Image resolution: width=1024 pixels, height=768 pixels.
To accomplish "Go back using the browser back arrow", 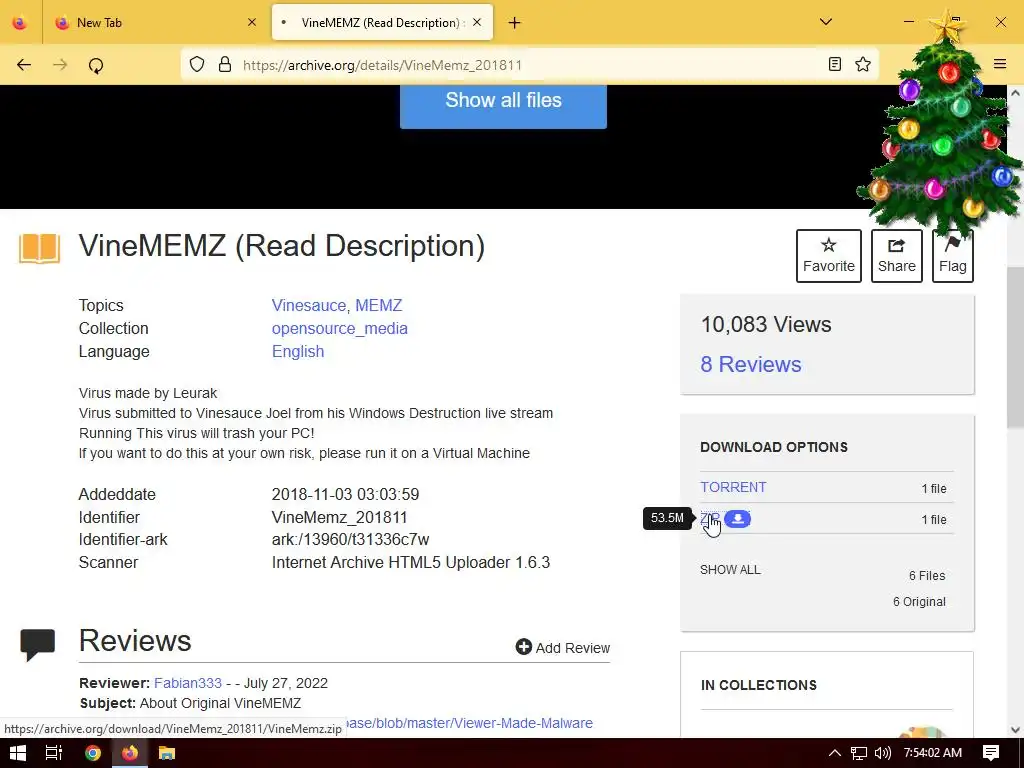I will 24,65.
